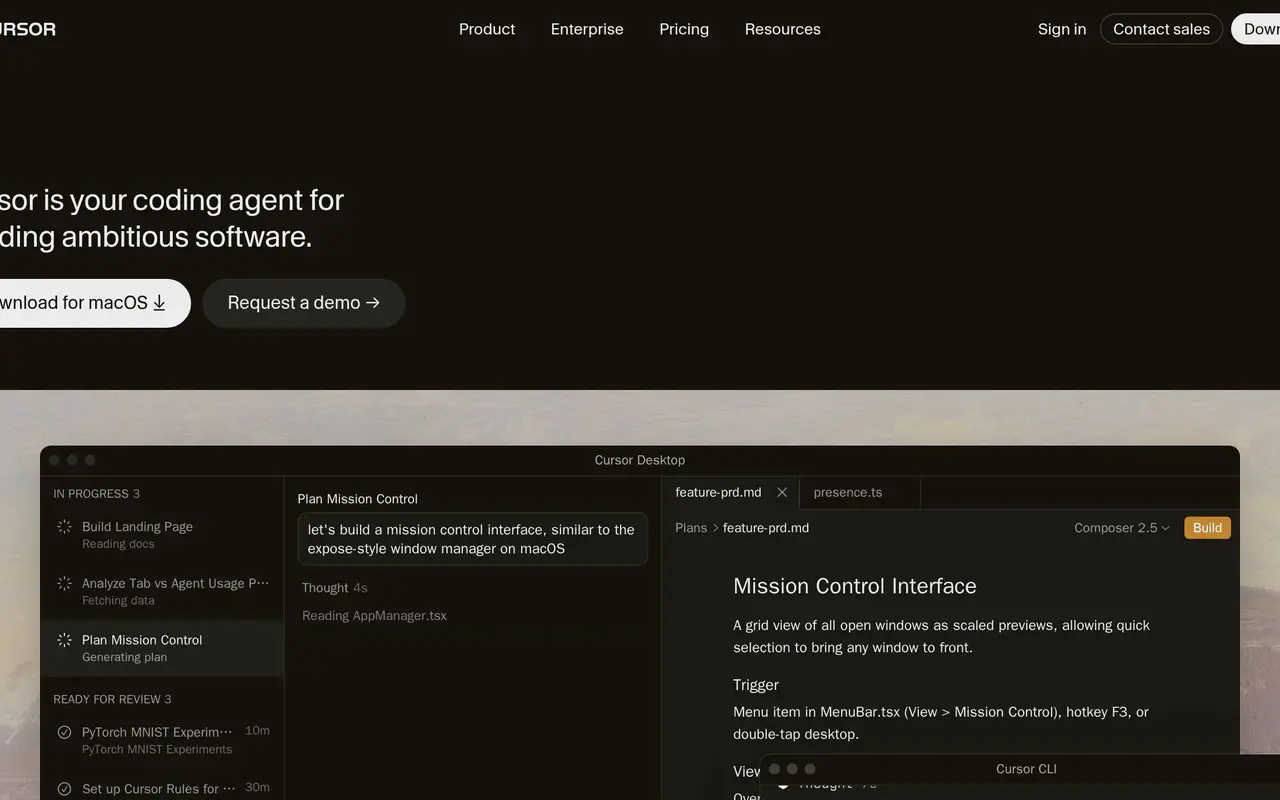Click the READY FOR REVIEW 3 section header

[112, 699]
